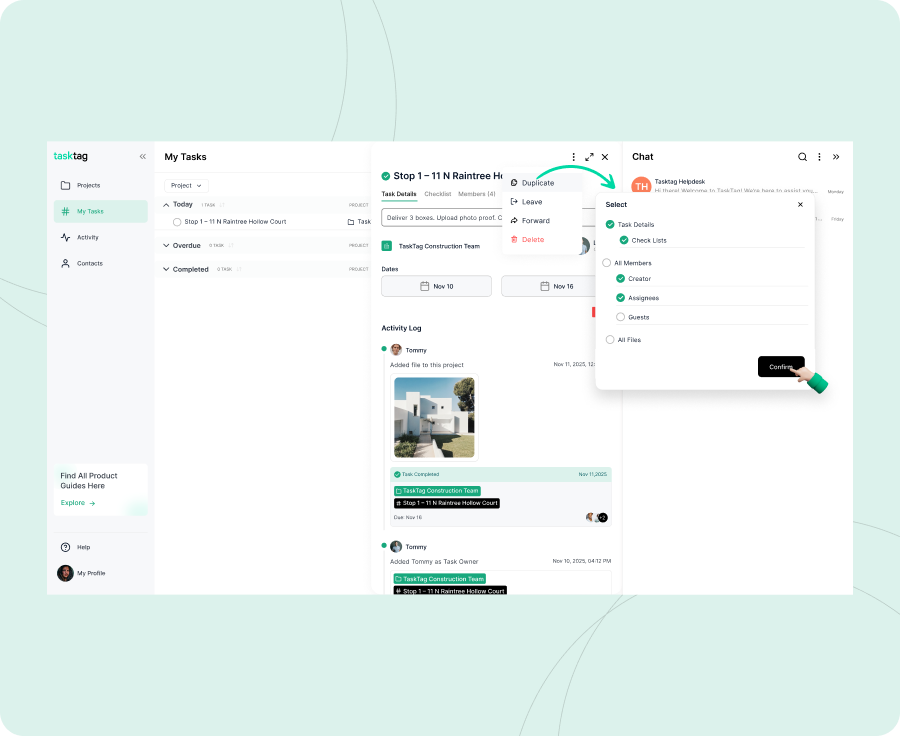Uncheck the Task Details option
Screen dimensions: 900x736
[610, 225]
